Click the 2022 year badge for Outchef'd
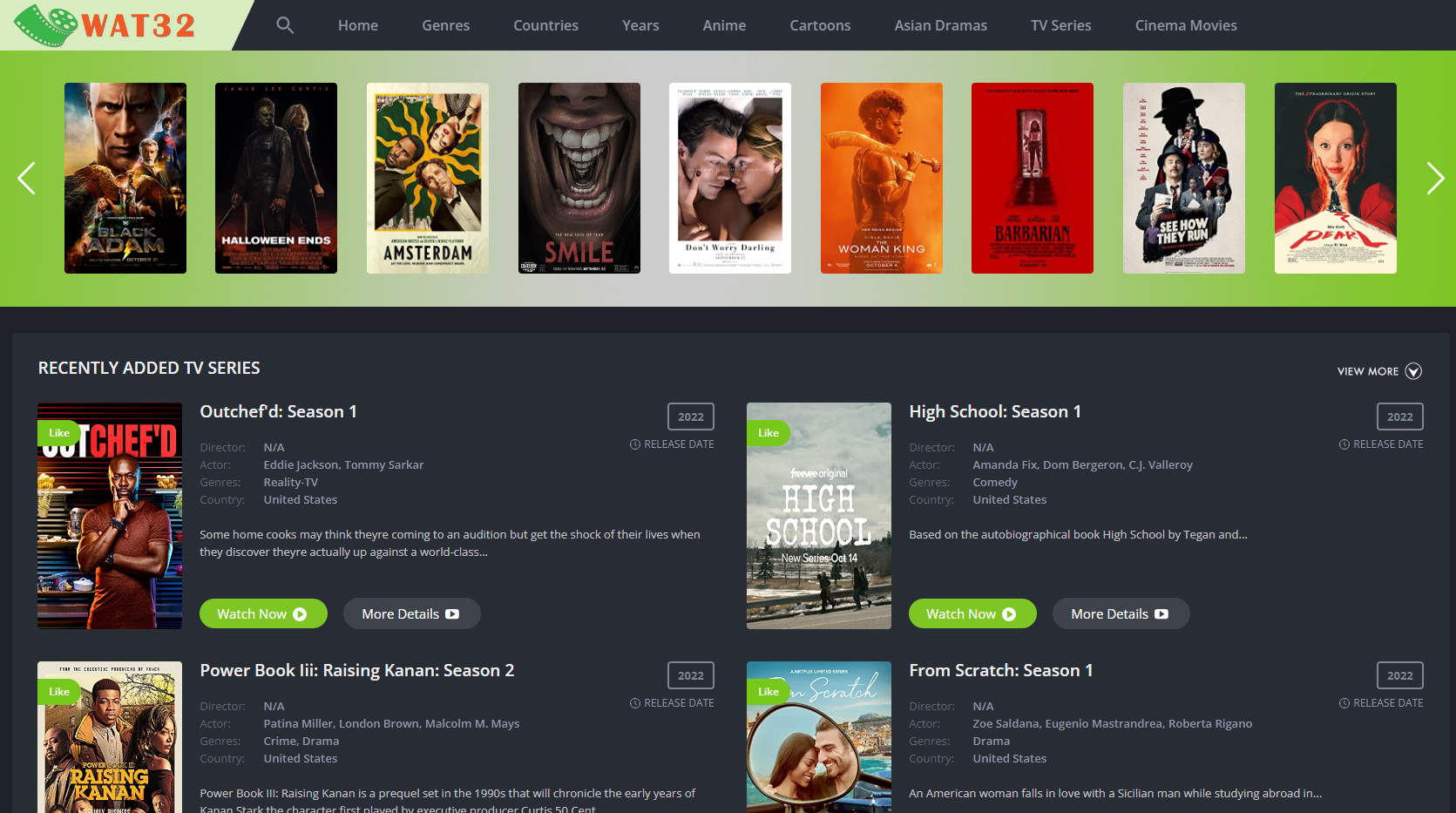The image size is (1456, 813). (x=690, y=417)
